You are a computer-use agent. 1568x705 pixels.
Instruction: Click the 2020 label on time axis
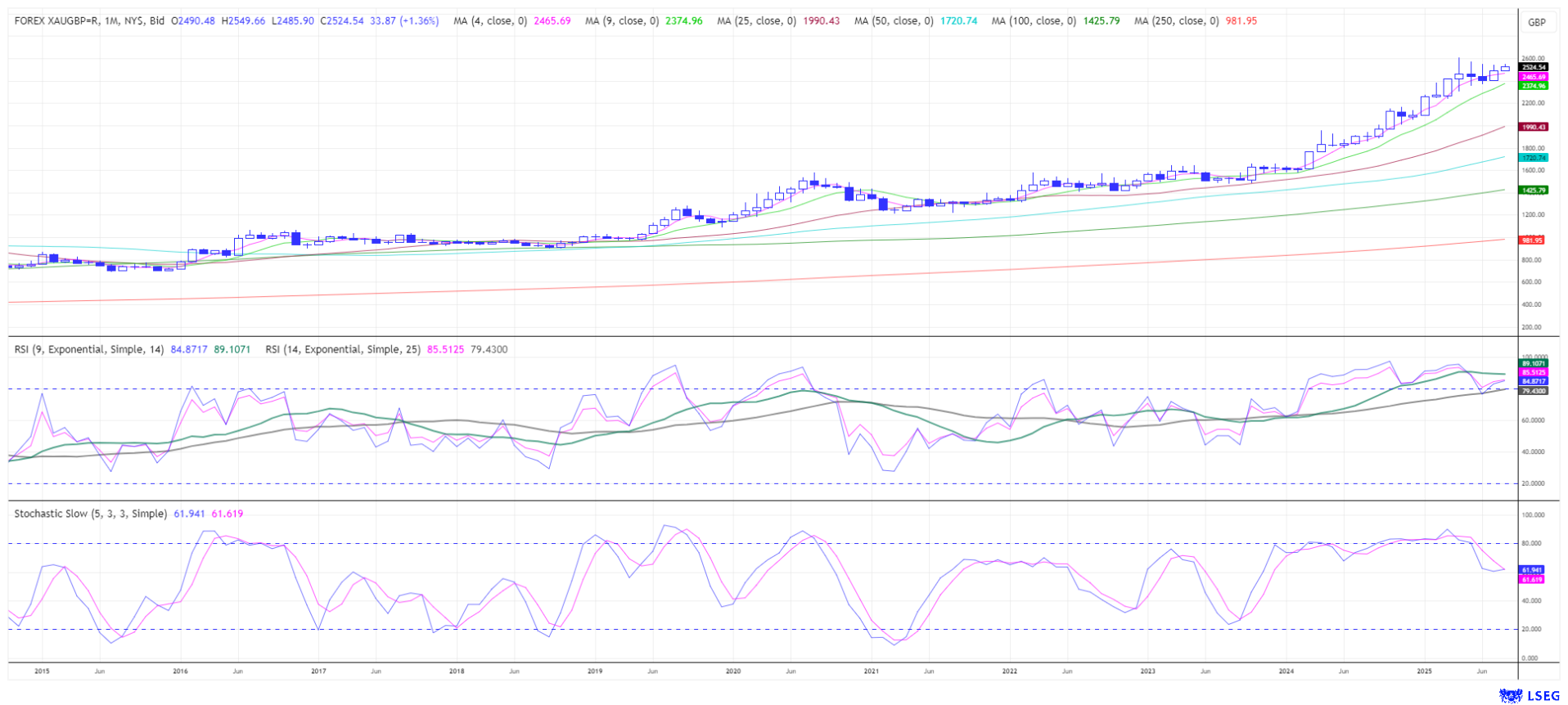733,671
